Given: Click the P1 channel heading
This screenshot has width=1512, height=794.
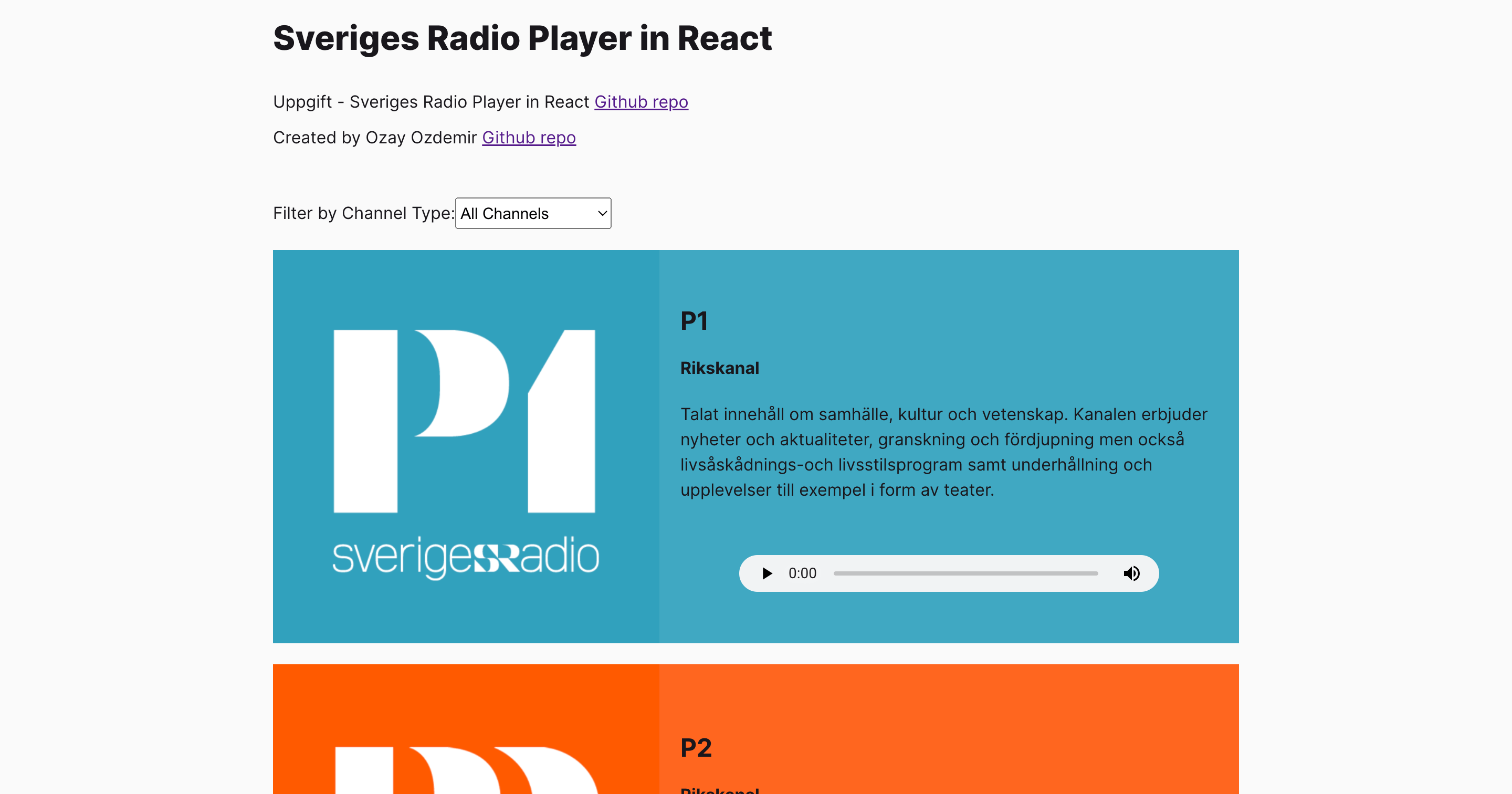Looking at the screenshot, I should point(694,321).
